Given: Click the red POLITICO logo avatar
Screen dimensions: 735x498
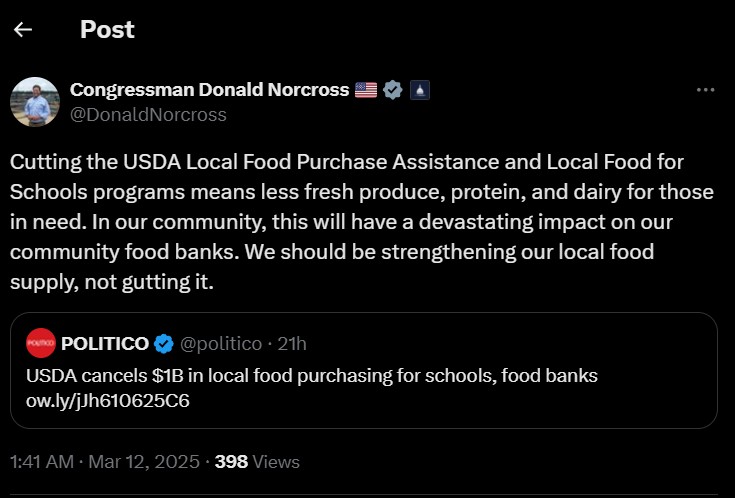Looking at the screenshot, I should 41,343.
